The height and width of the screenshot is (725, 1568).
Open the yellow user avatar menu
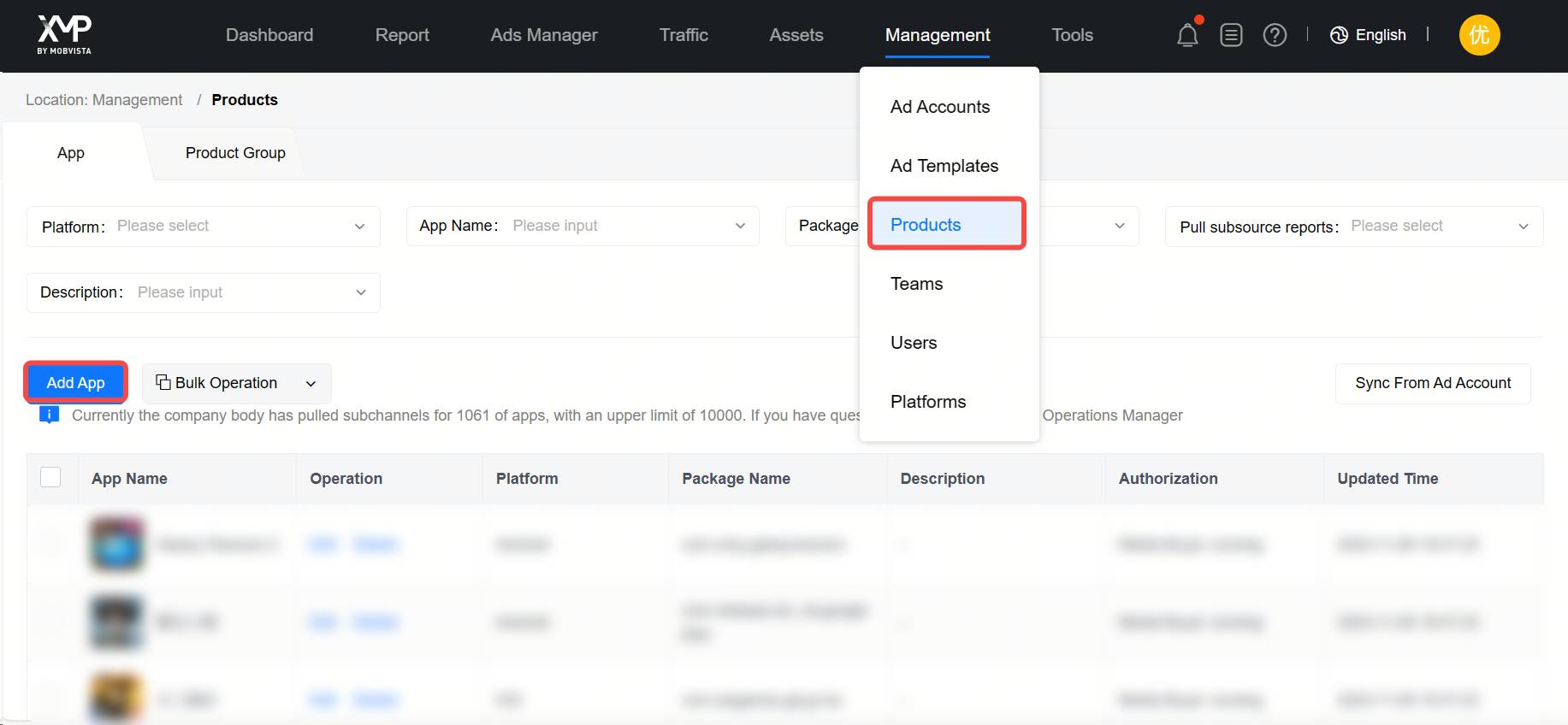1479,35
